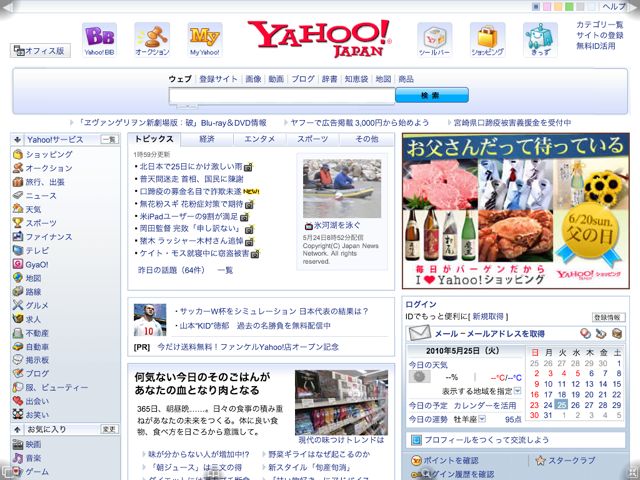Open 天気 from the sidebar
Screen dimensions: 640x480
pyautogui.click(x=33, y=209)
